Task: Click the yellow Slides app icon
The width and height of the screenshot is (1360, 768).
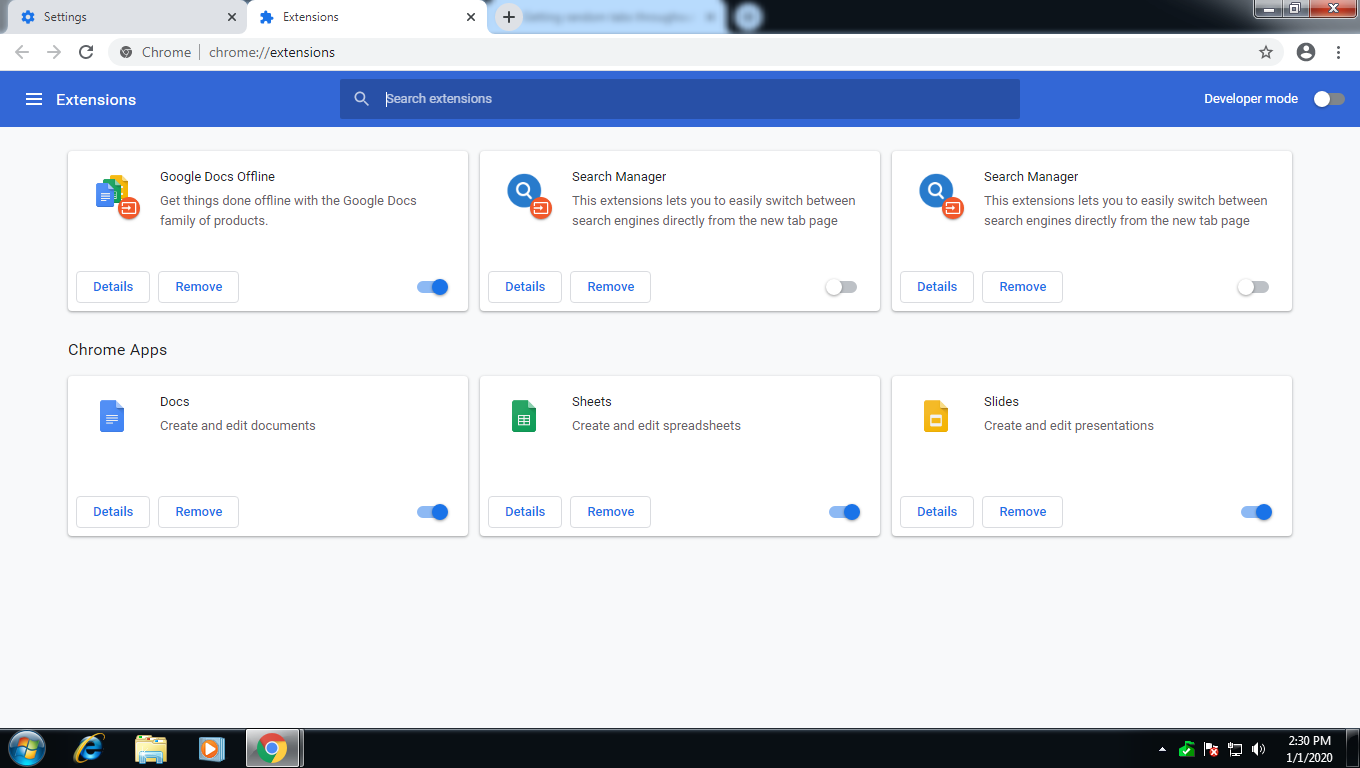Action: coord(935,416)
